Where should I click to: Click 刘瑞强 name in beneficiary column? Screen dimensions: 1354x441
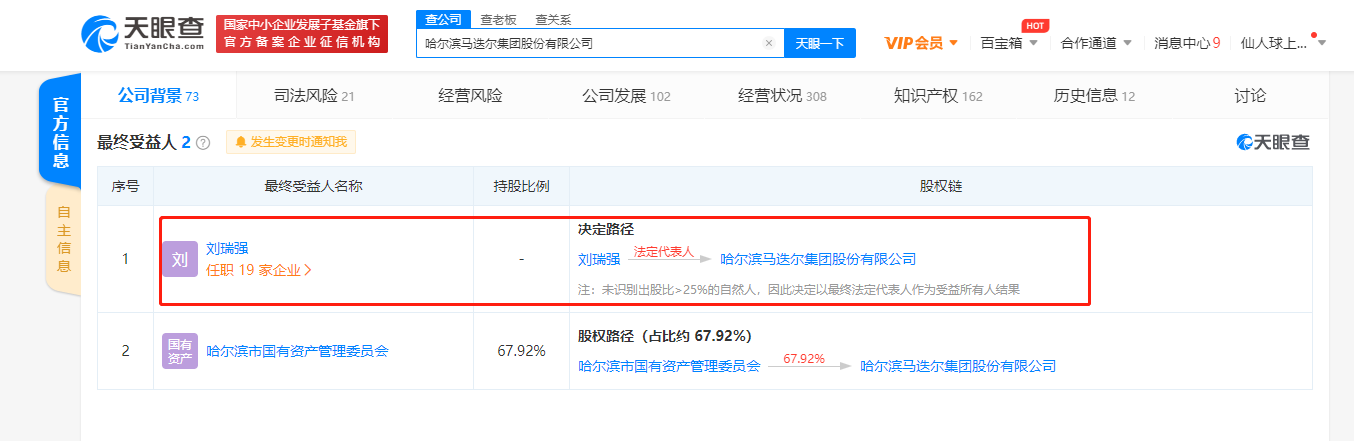227,248
